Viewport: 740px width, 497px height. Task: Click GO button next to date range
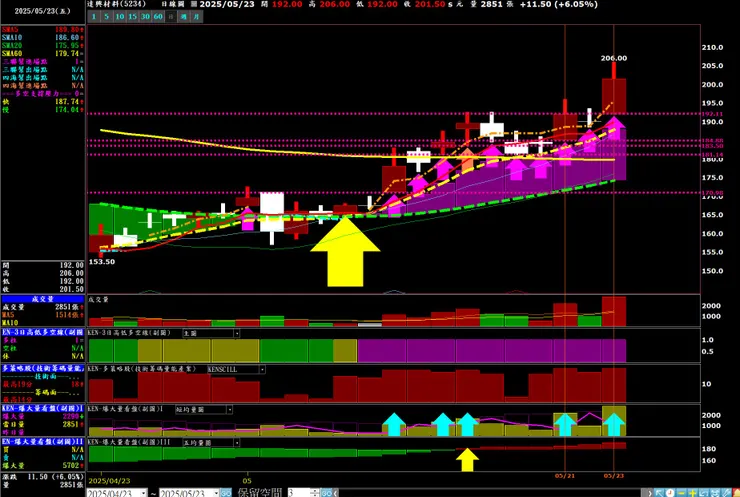pyautogui.click(x=226, y=493)
